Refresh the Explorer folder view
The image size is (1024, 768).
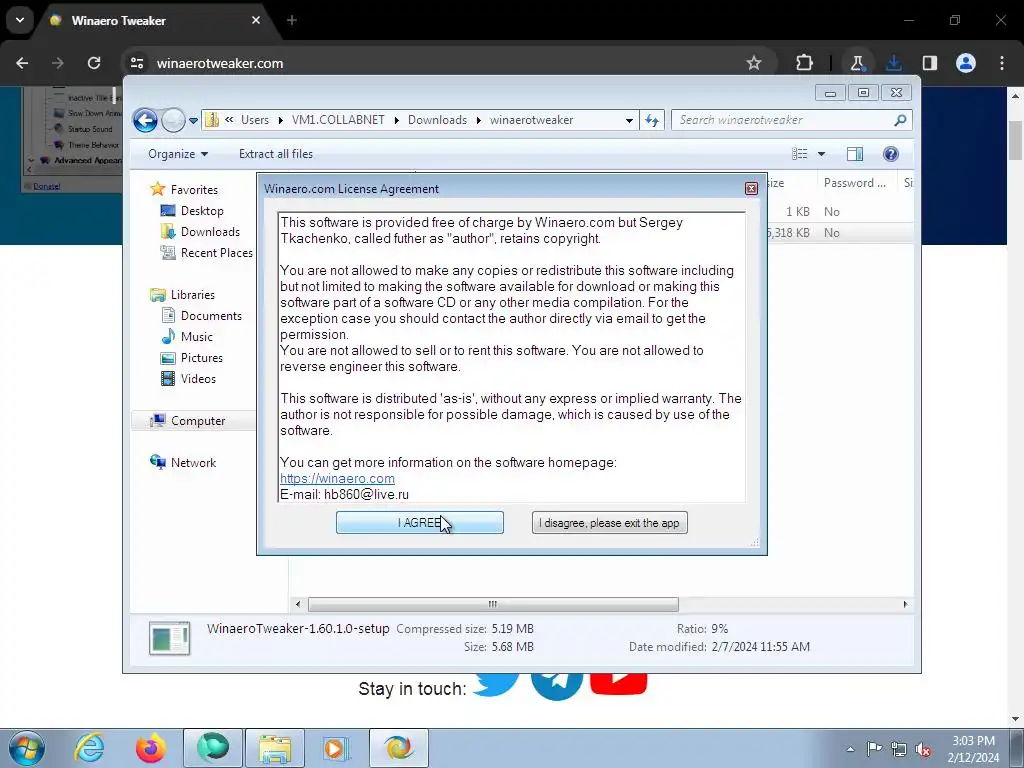click(x=652, y=120)
